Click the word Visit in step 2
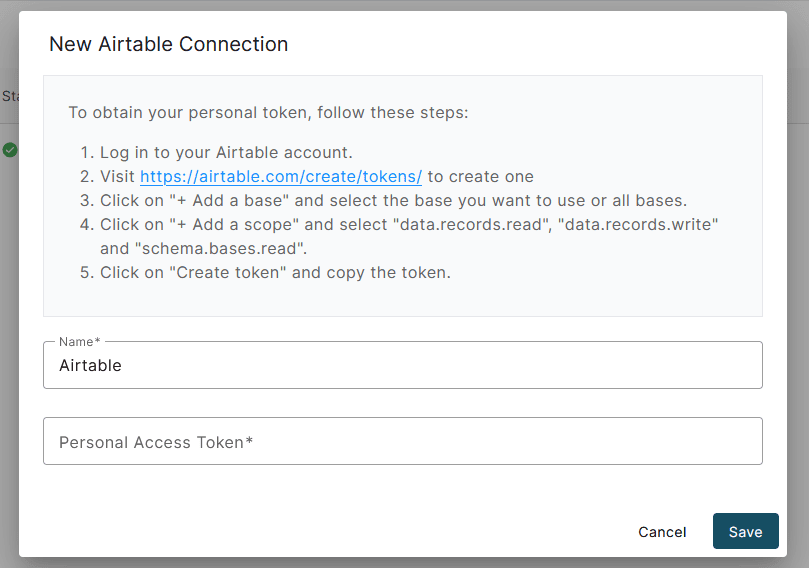Viewport: 809px width, 568px height. pos(117,176)
